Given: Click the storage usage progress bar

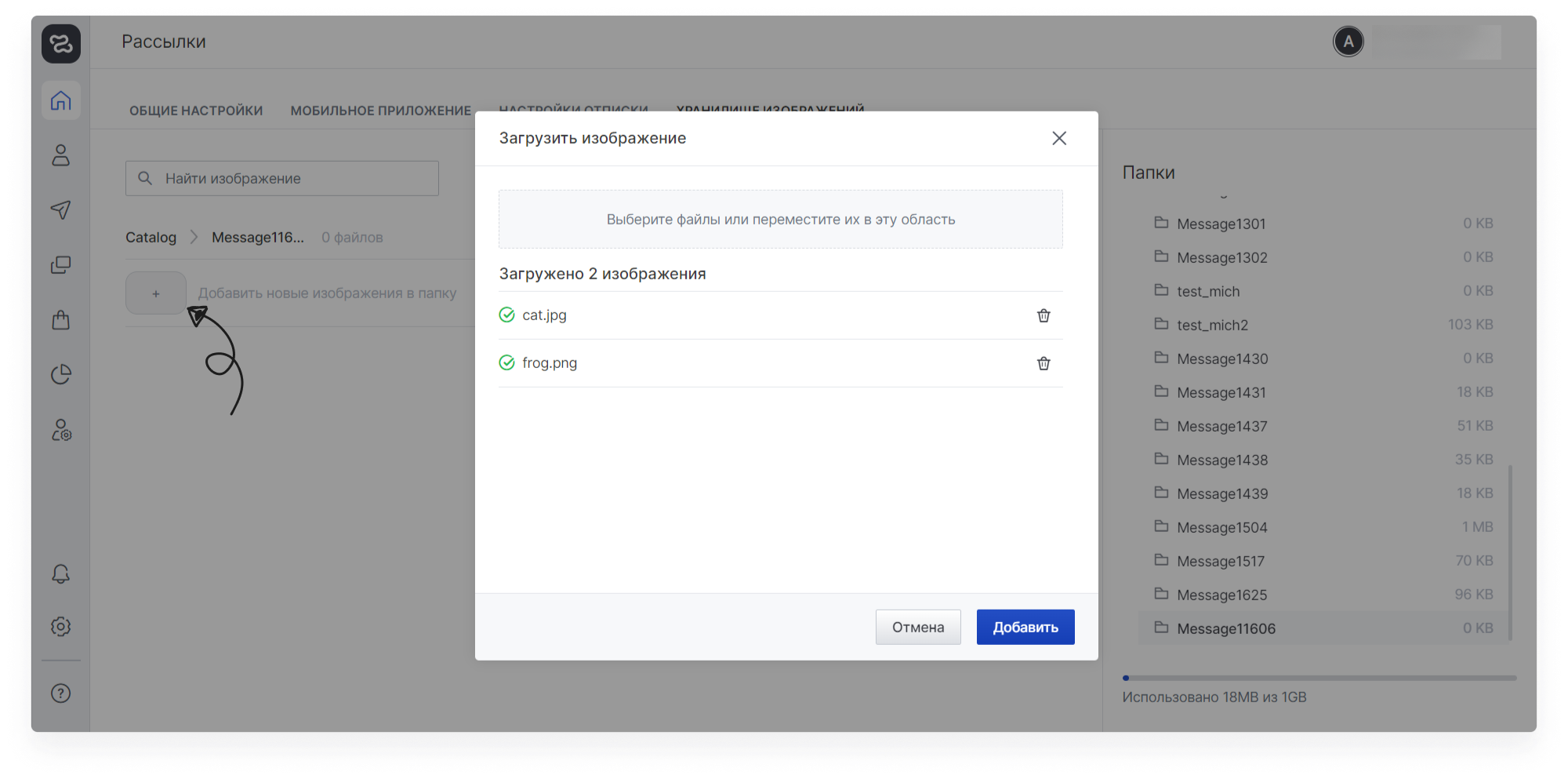Looking at the screenshot, I should pyautogui.click(x=1319, y=678).
